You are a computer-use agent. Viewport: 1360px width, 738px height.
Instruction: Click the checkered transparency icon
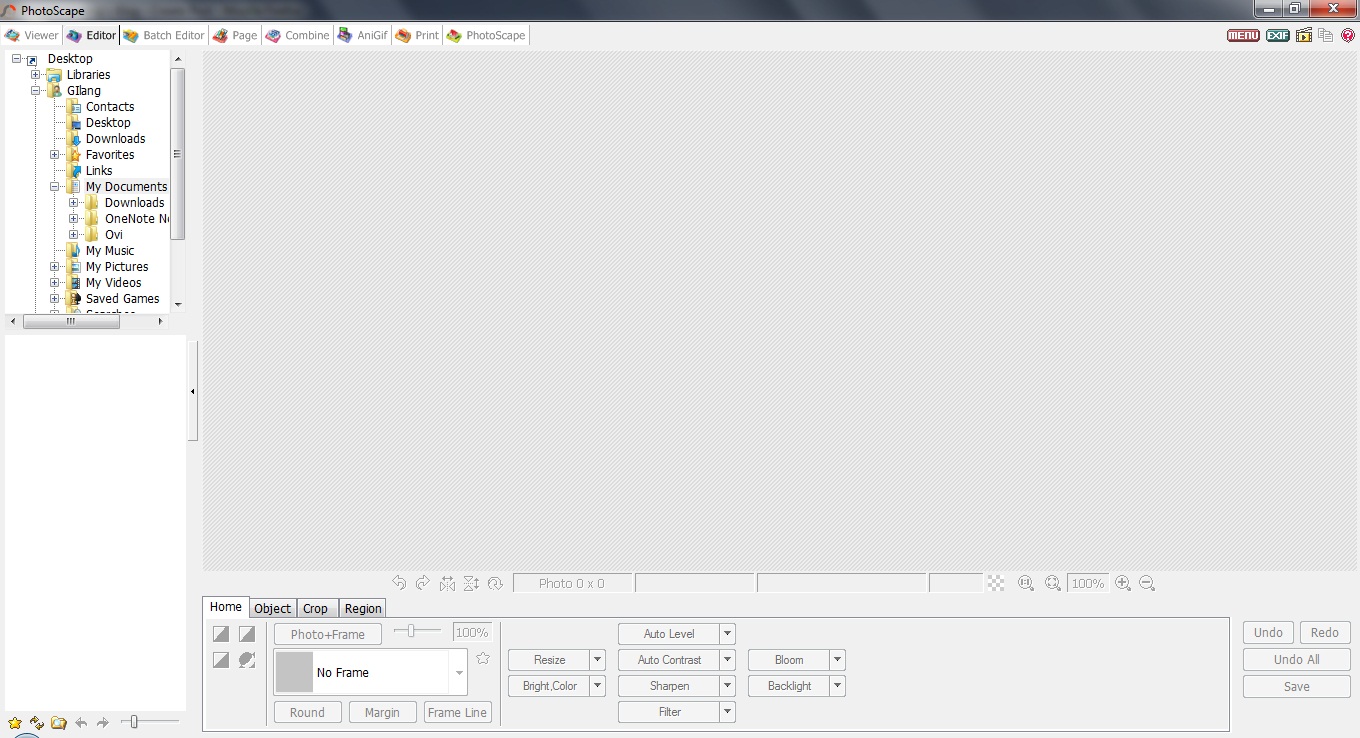click(x=996, y=583)
